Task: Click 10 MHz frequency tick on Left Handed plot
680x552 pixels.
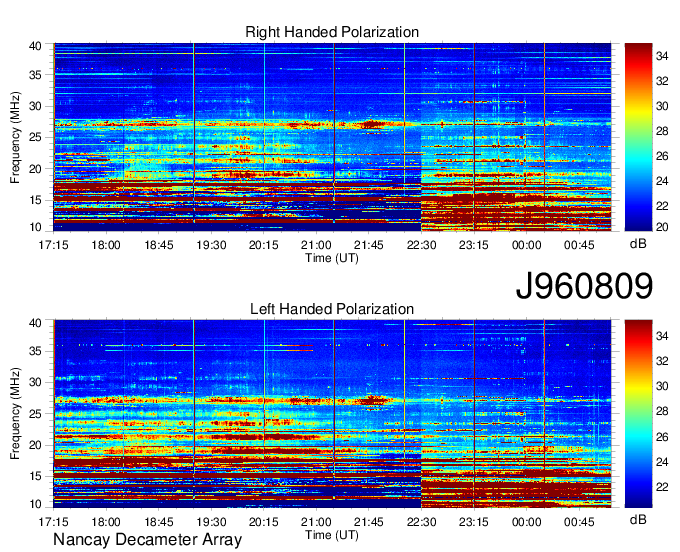Action: (36, 504)
